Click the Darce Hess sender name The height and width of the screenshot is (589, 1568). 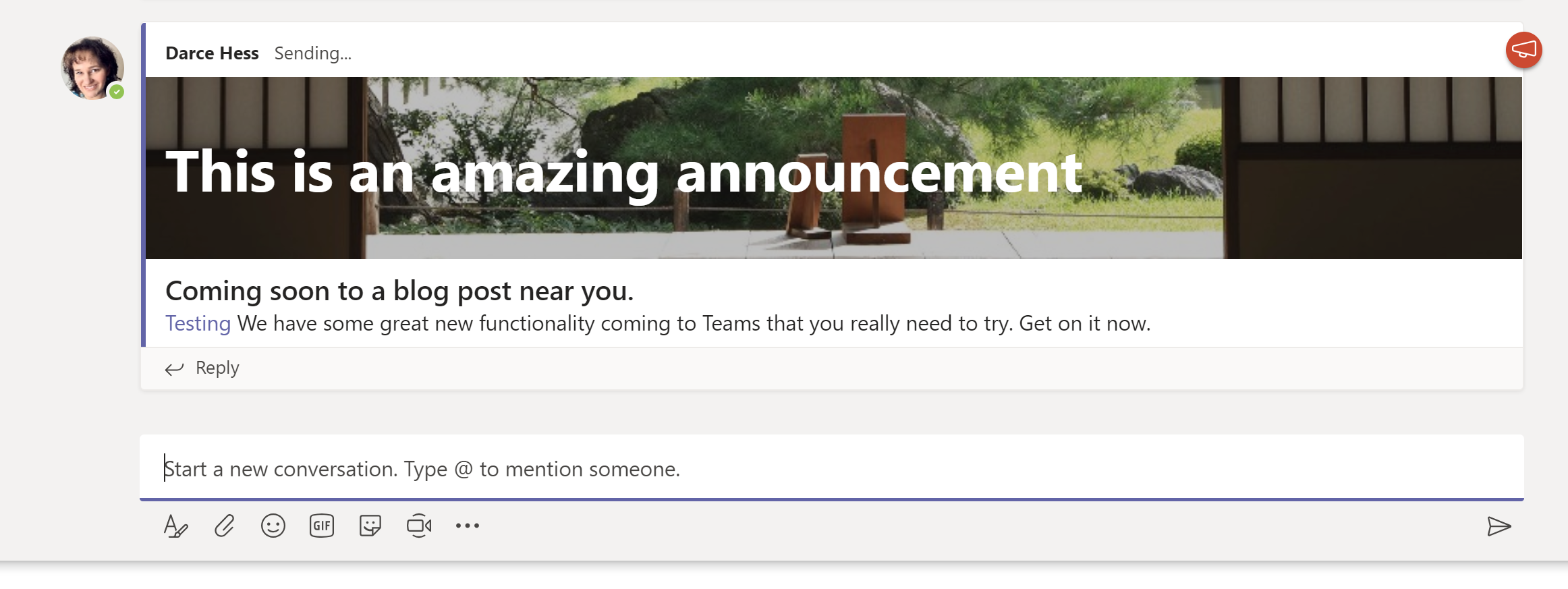tap(212, 53)
